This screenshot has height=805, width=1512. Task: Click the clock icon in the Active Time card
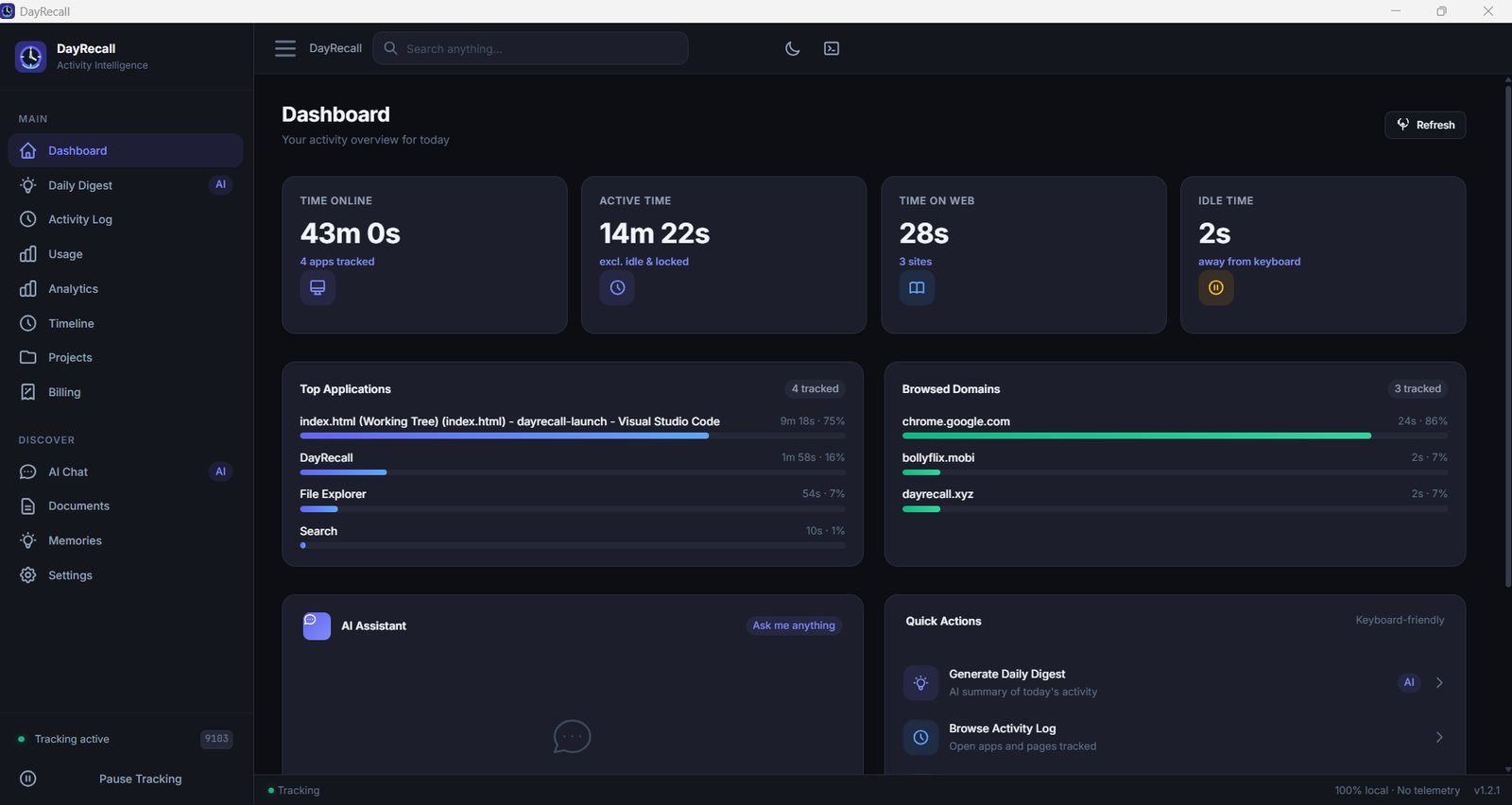pyautogui.click(x=617, y=287)
